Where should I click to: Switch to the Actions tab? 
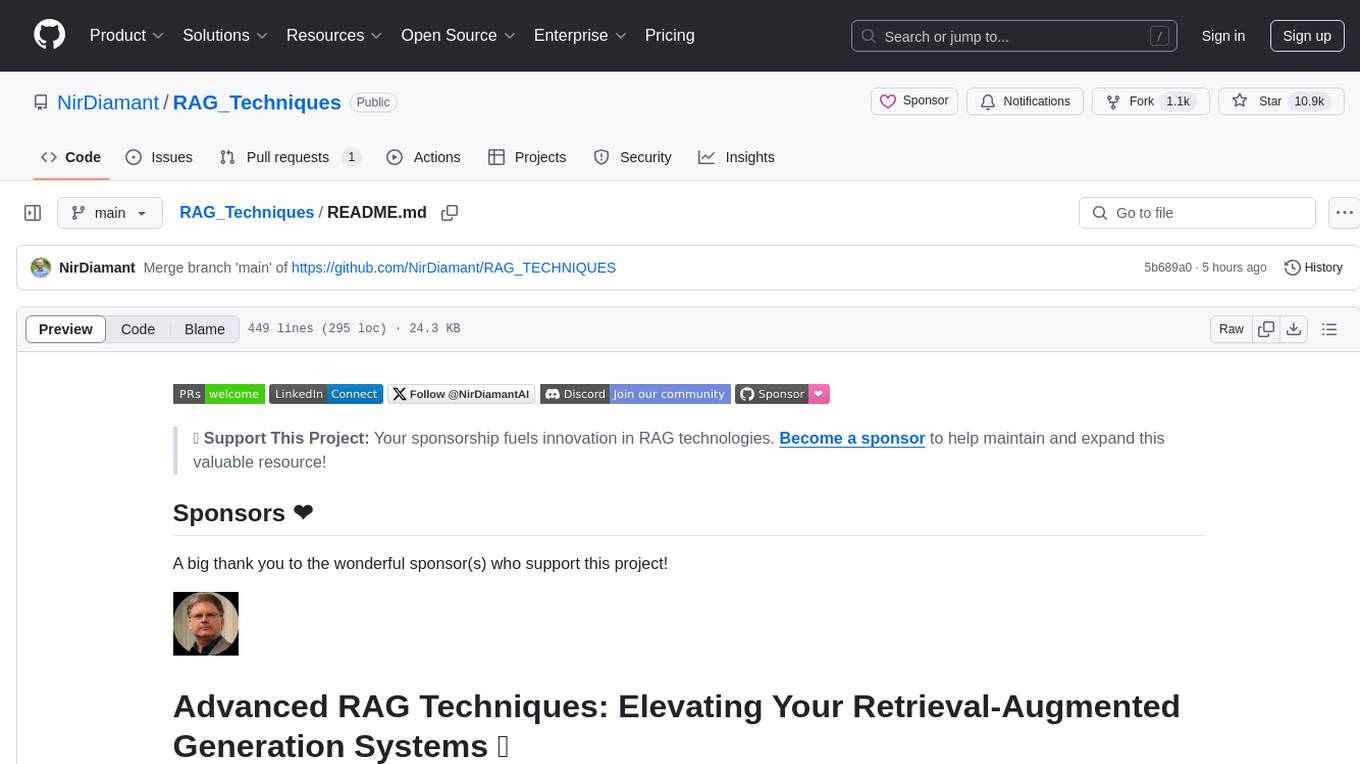click(423, 157)
